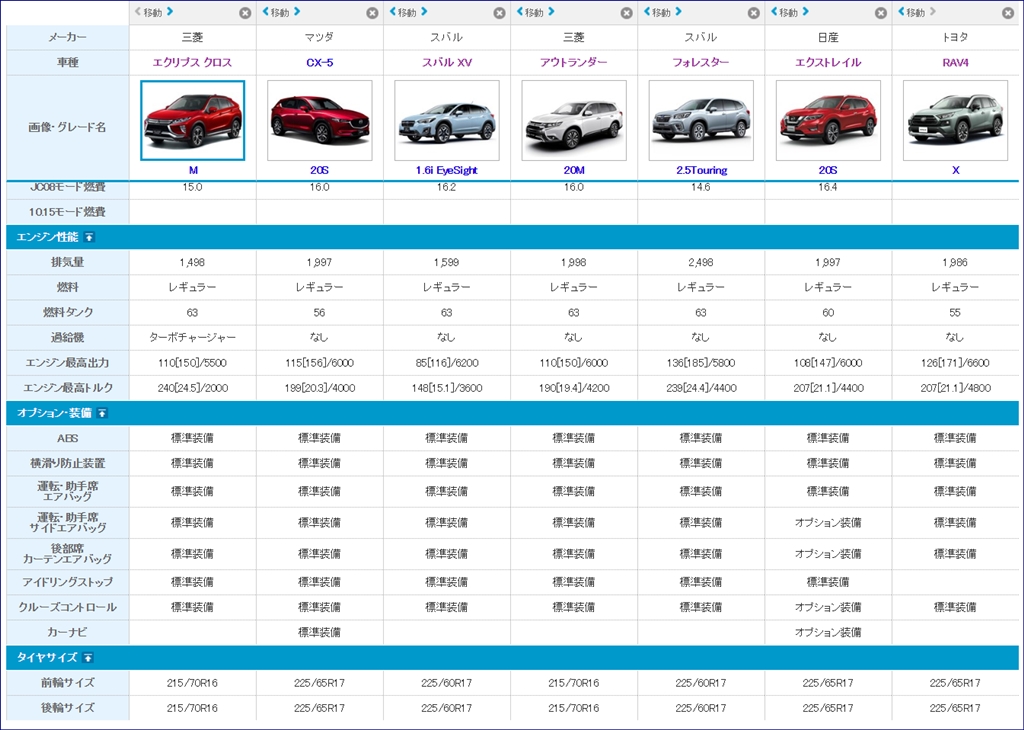Viewport: 1024px width, 730px height.
Task: Select displacement value 1,599
Action: [447, 262]
